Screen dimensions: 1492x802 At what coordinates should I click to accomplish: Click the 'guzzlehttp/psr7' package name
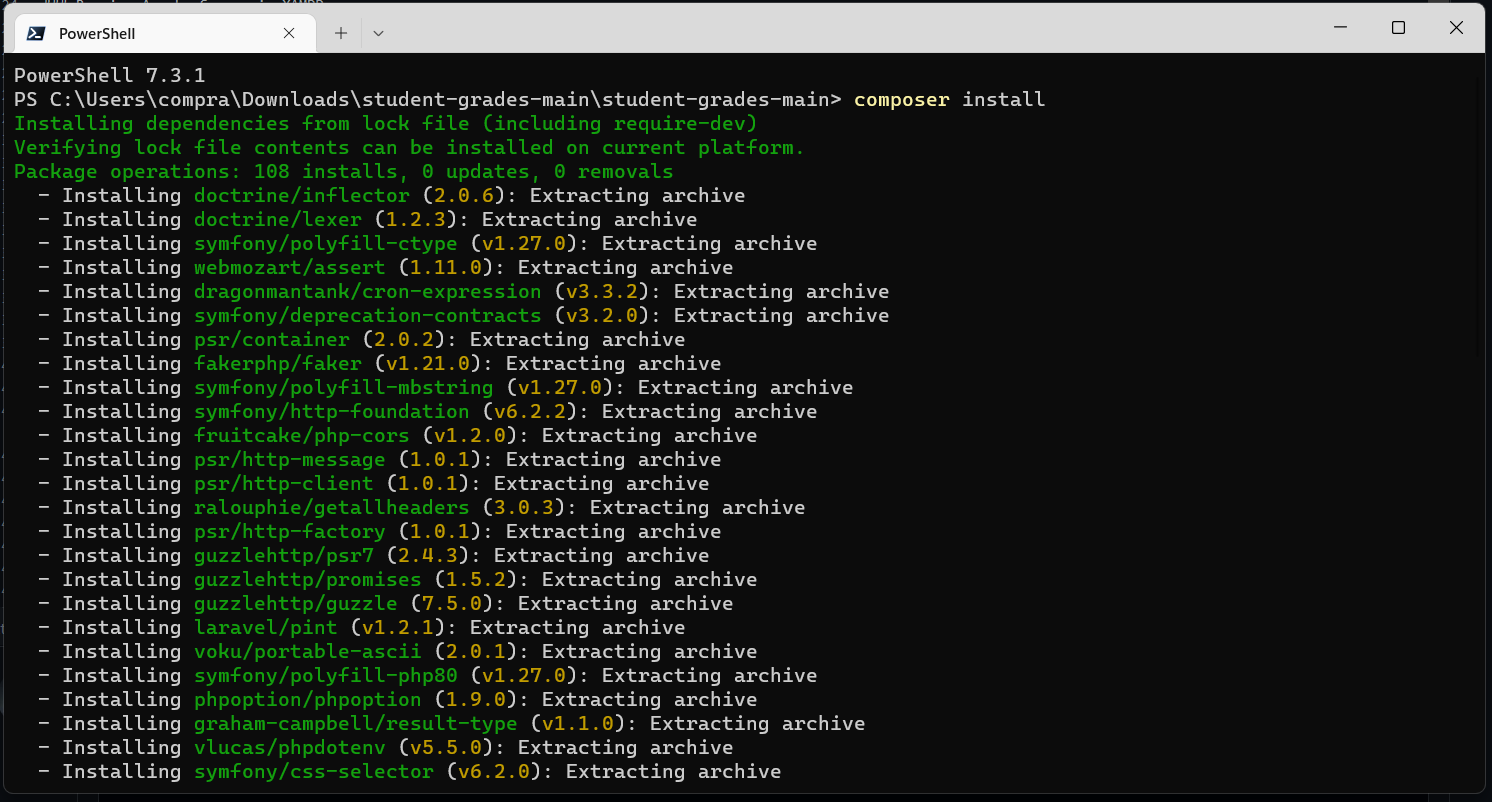click(284, 555)
